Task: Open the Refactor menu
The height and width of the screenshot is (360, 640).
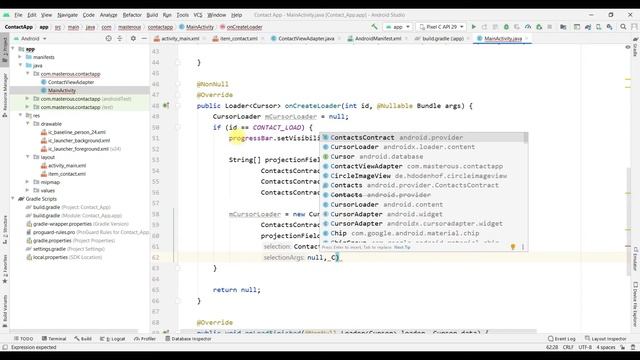Action: (x=132, y=15)
